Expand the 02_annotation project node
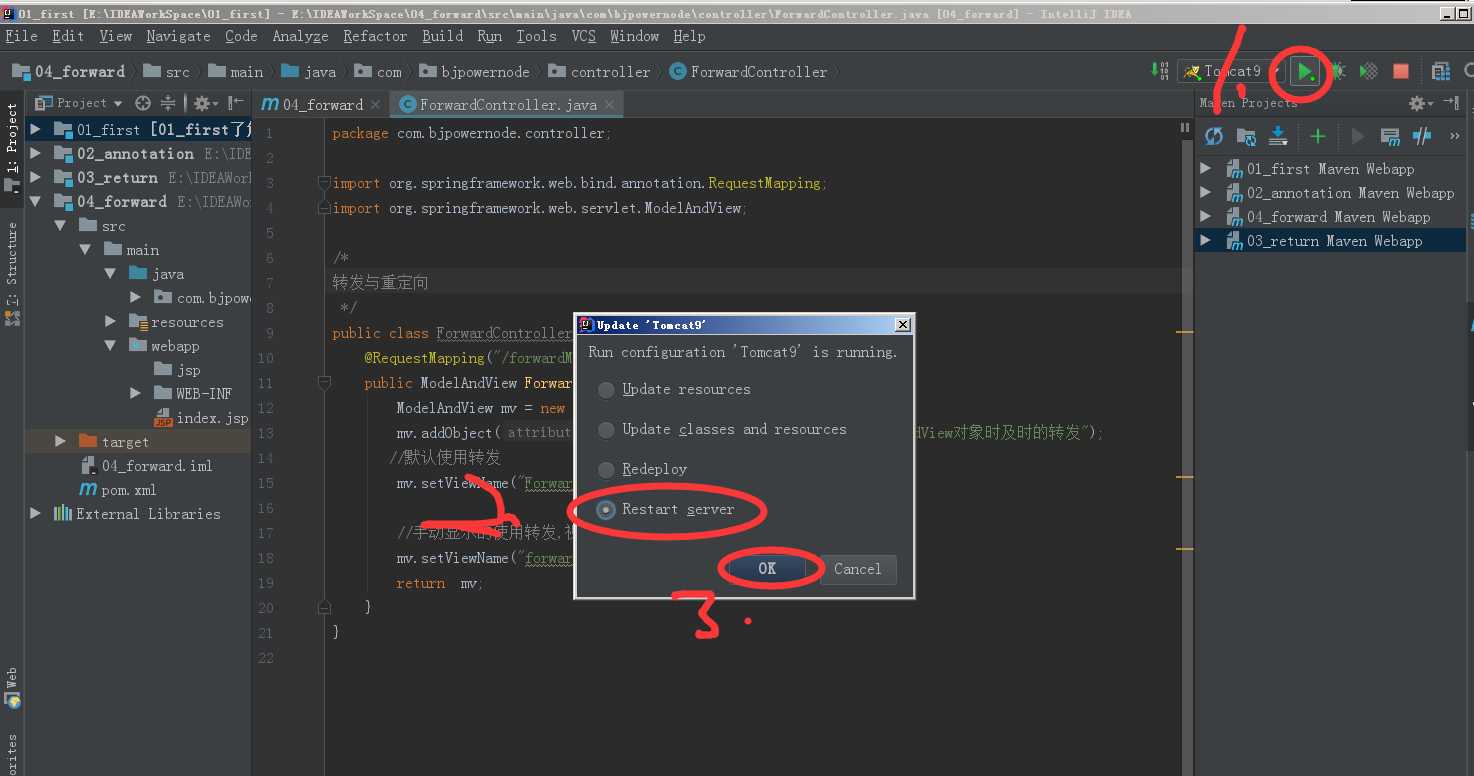This screenshot has width=1474, height=776. tap(36, 154)
